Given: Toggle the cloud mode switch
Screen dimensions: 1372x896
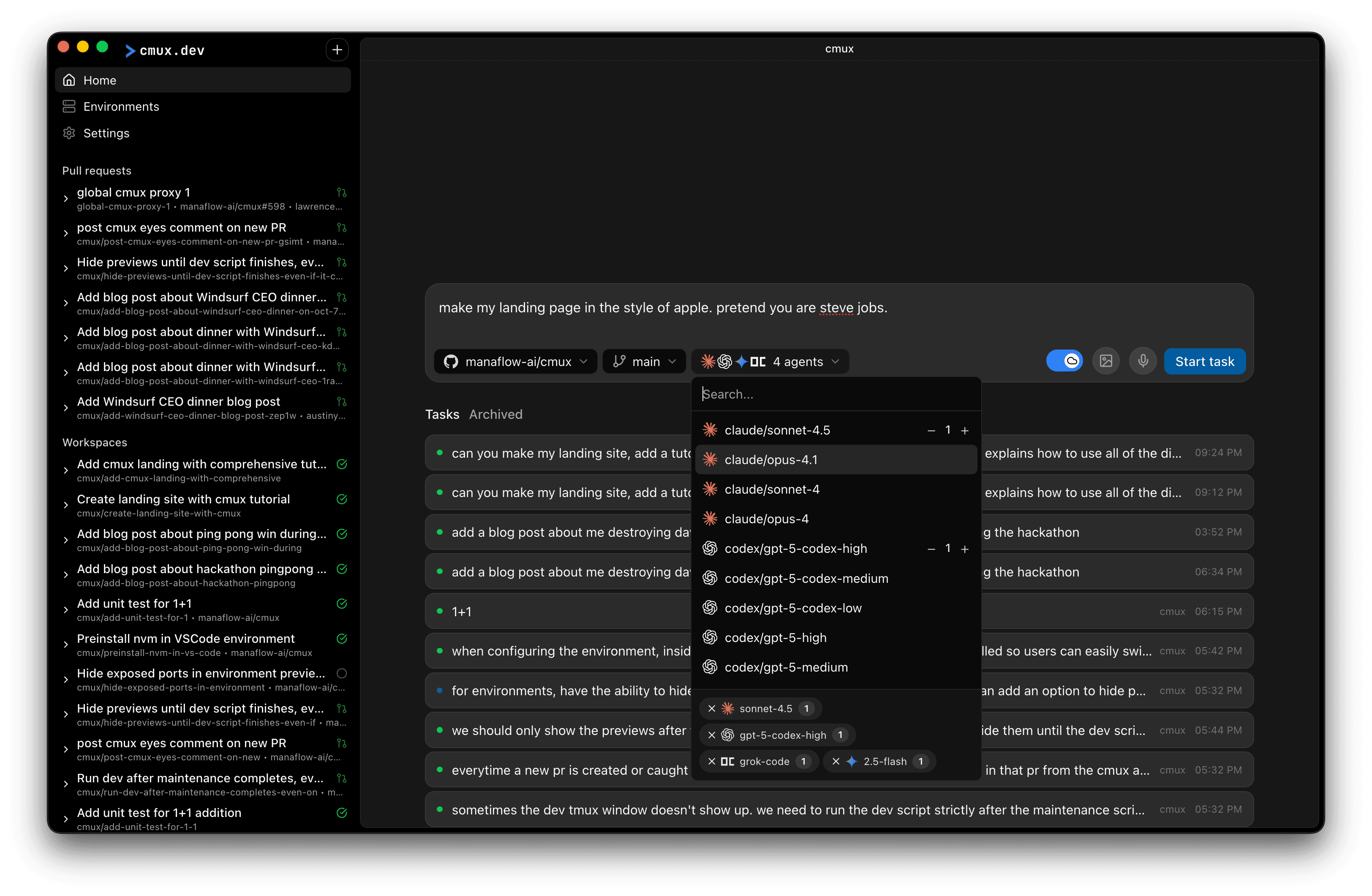Looking at the screenshot, I should [1065, 361].
